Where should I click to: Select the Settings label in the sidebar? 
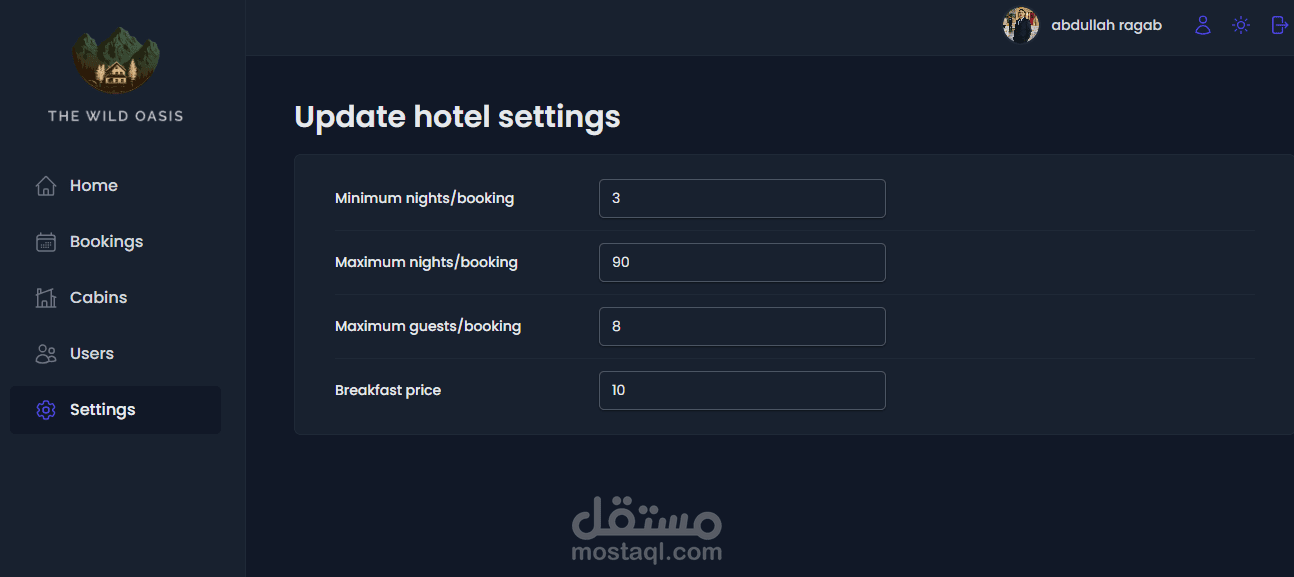point(103,410)
